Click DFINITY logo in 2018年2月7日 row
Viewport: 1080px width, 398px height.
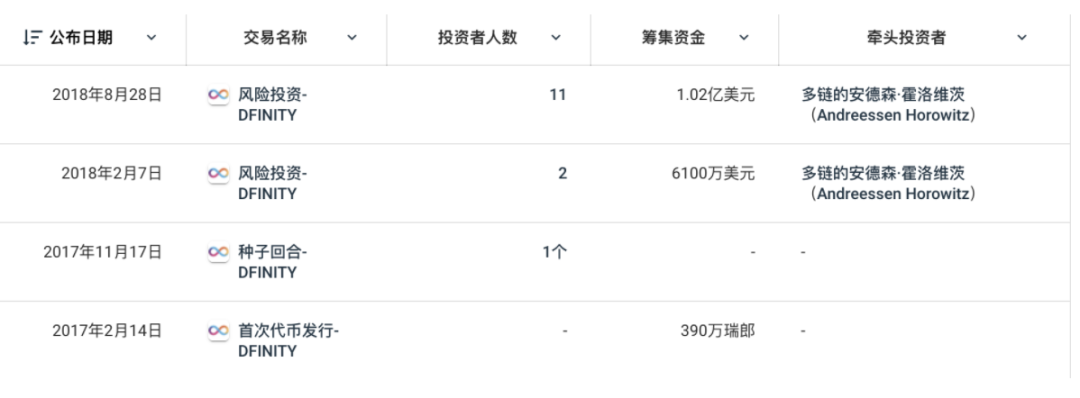pyautogui.click(x=218, y=174)
